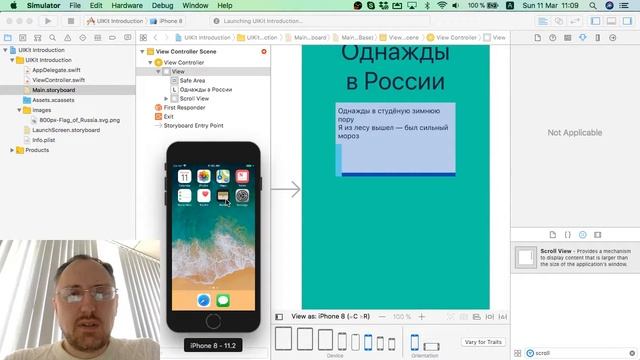Open the Hardware menu
Screen dimensions: 640x360
tap(127, 5)
